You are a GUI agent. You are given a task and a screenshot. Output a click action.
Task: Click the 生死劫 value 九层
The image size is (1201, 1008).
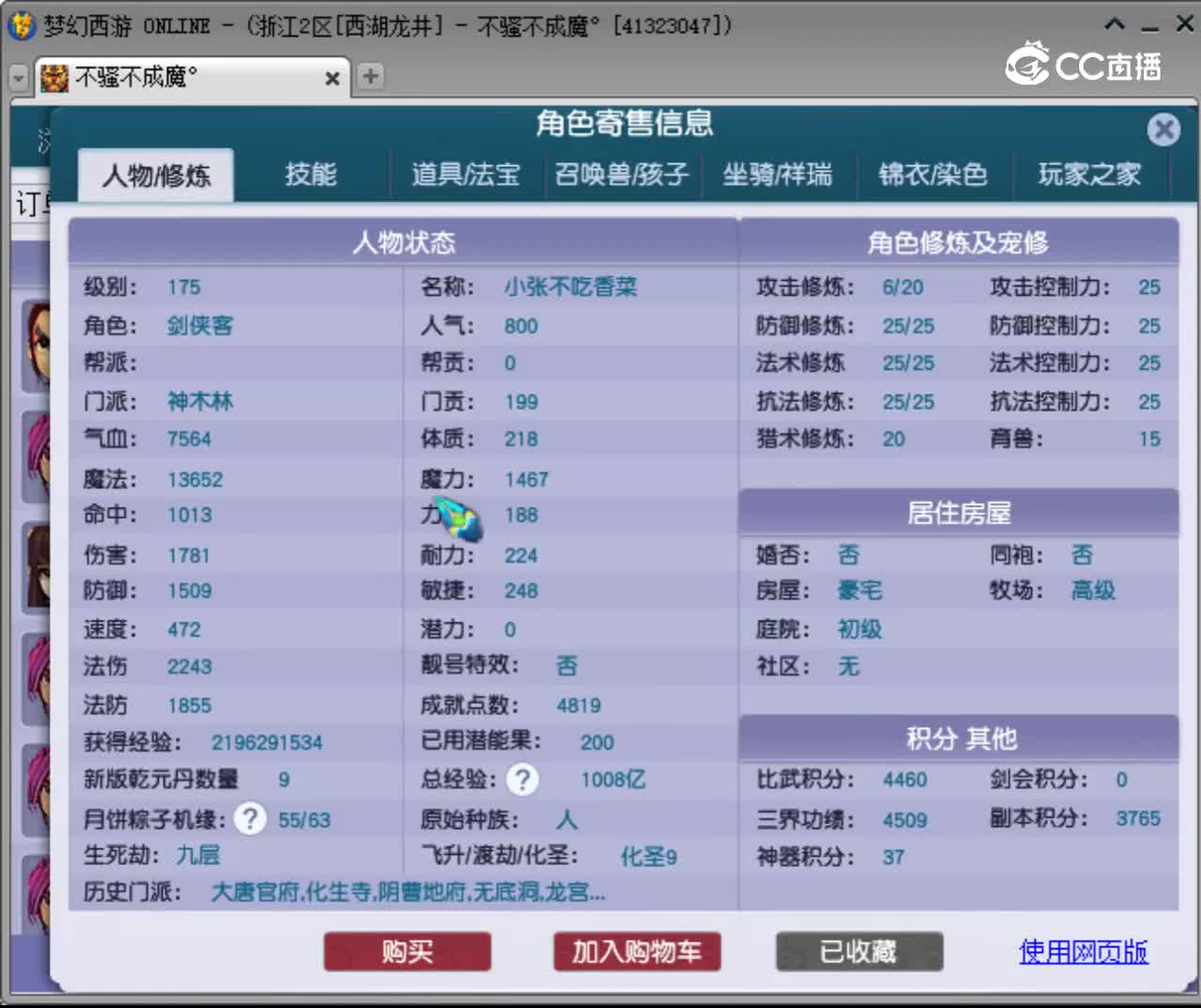198,855
